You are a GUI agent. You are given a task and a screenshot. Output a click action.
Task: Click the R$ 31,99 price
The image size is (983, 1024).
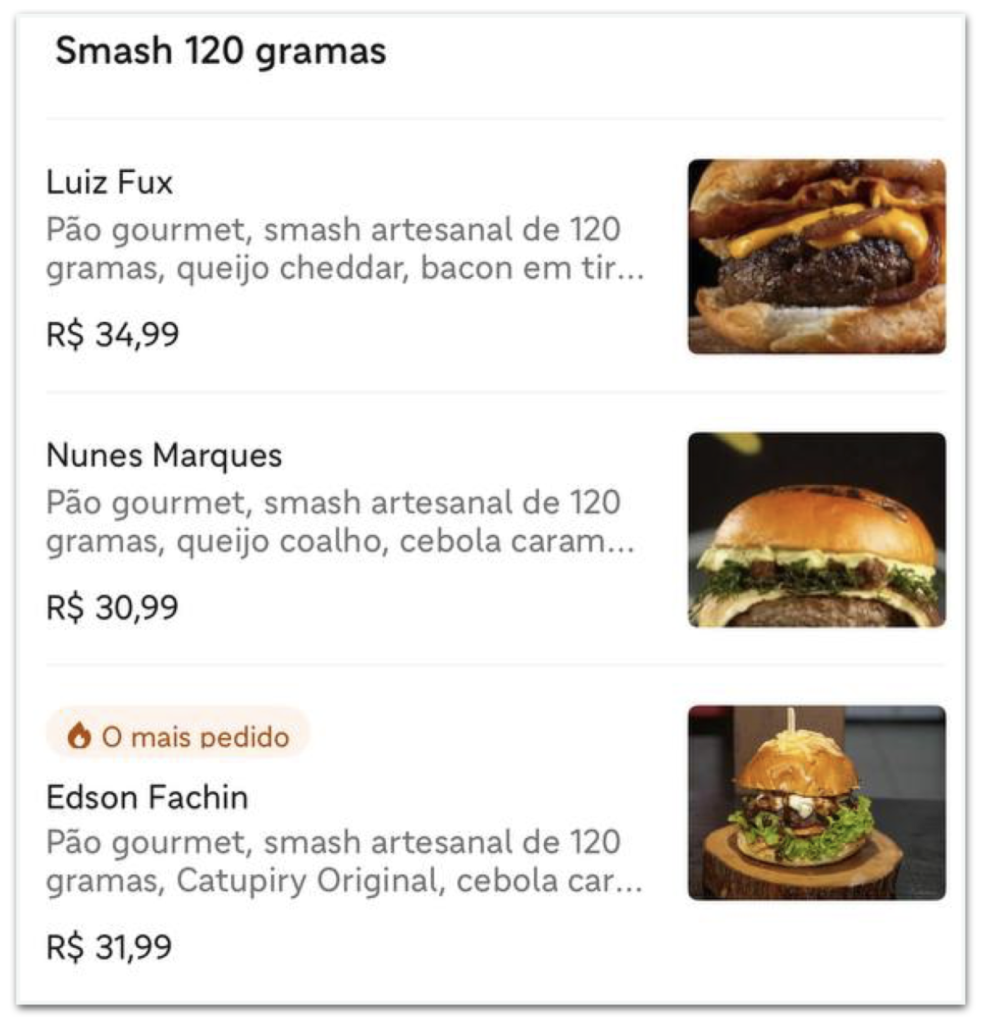click(109, 947)
